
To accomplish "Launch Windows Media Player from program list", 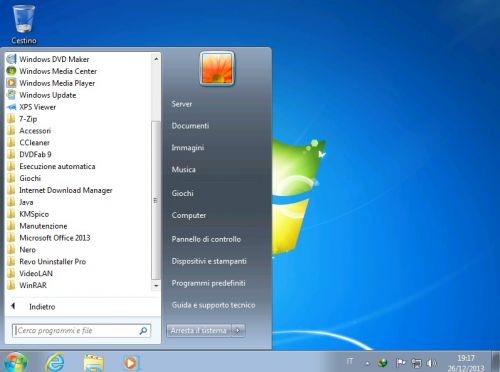I will pyautogui.click(x=50, y=83).
